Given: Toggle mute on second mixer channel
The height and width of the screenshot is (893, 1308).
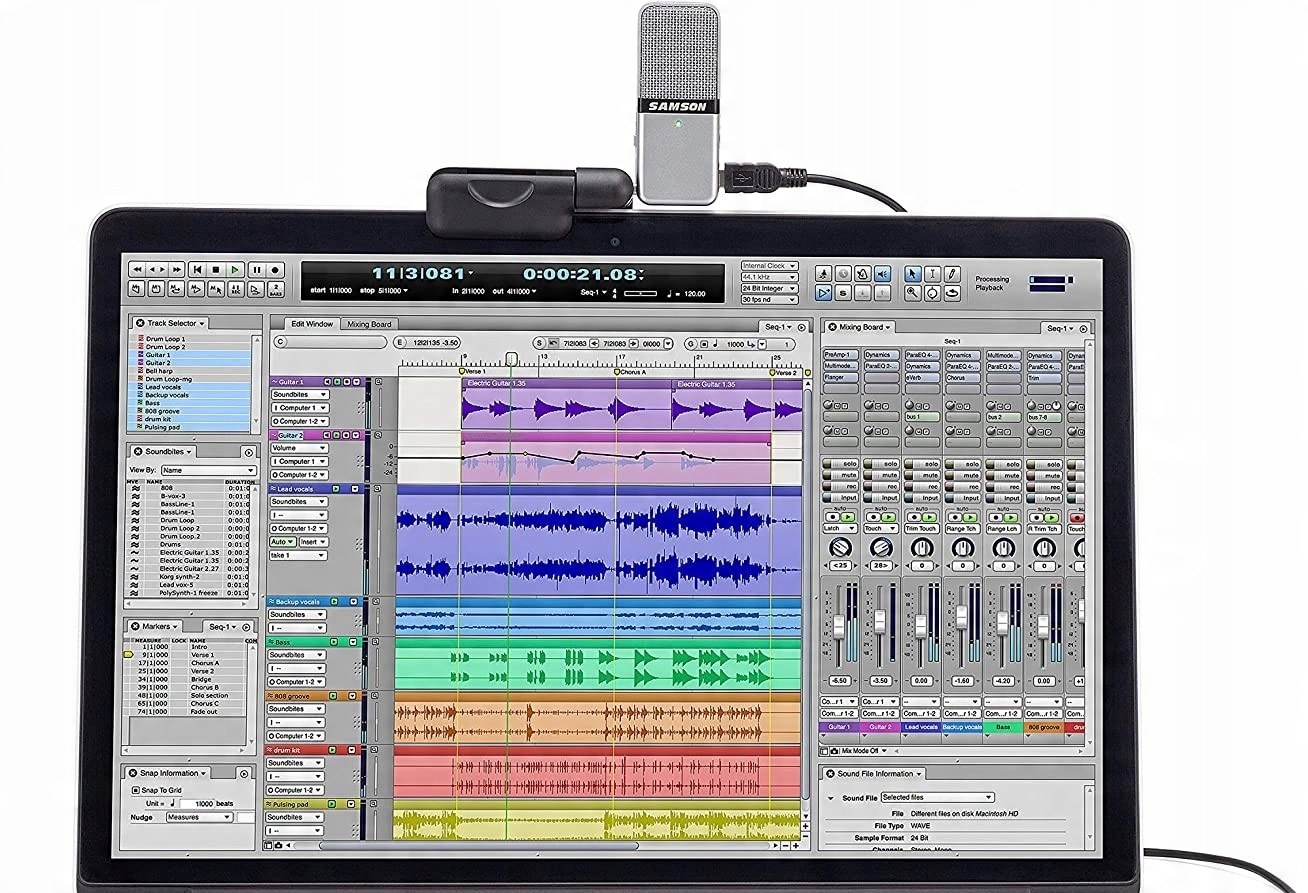Looking at the screenshot, I should (x=881, y=475).
